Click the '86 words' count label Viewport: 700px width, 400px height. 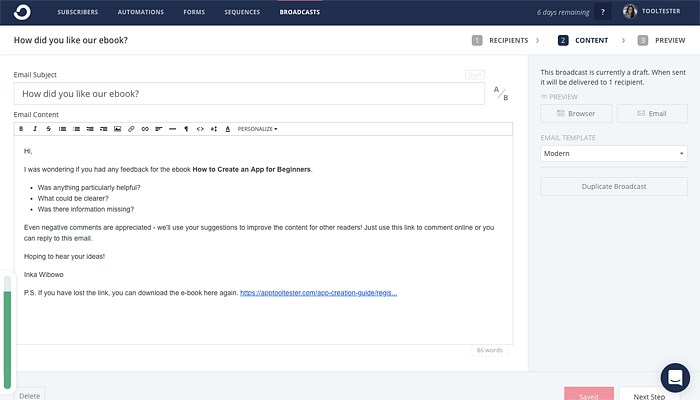[x=489, y=350]
